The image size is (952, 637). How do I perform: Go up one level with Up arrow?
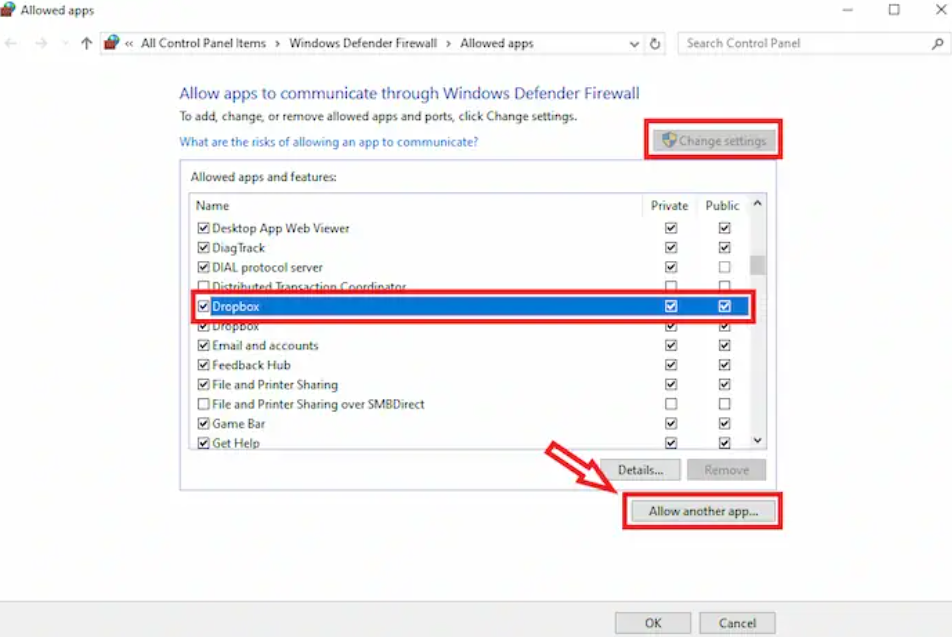pyautogui.click(x=86, y=43)
